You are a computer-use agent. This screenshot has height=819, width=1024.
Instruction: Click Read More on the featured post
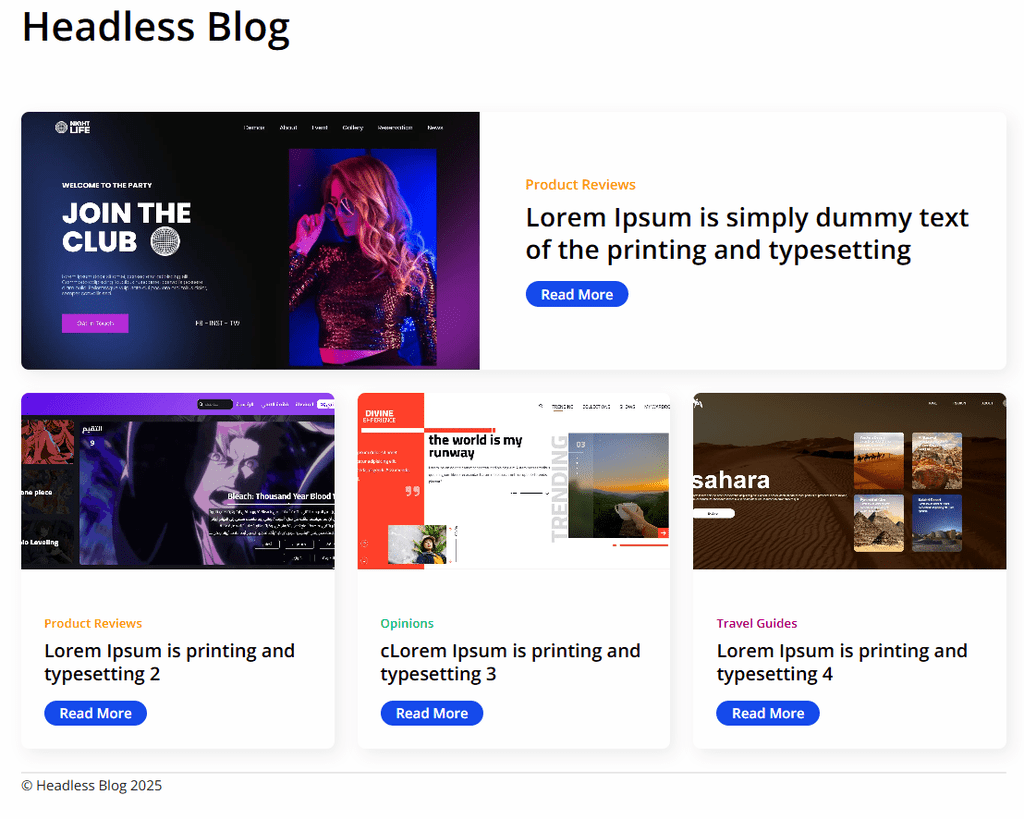pos(577,295)
